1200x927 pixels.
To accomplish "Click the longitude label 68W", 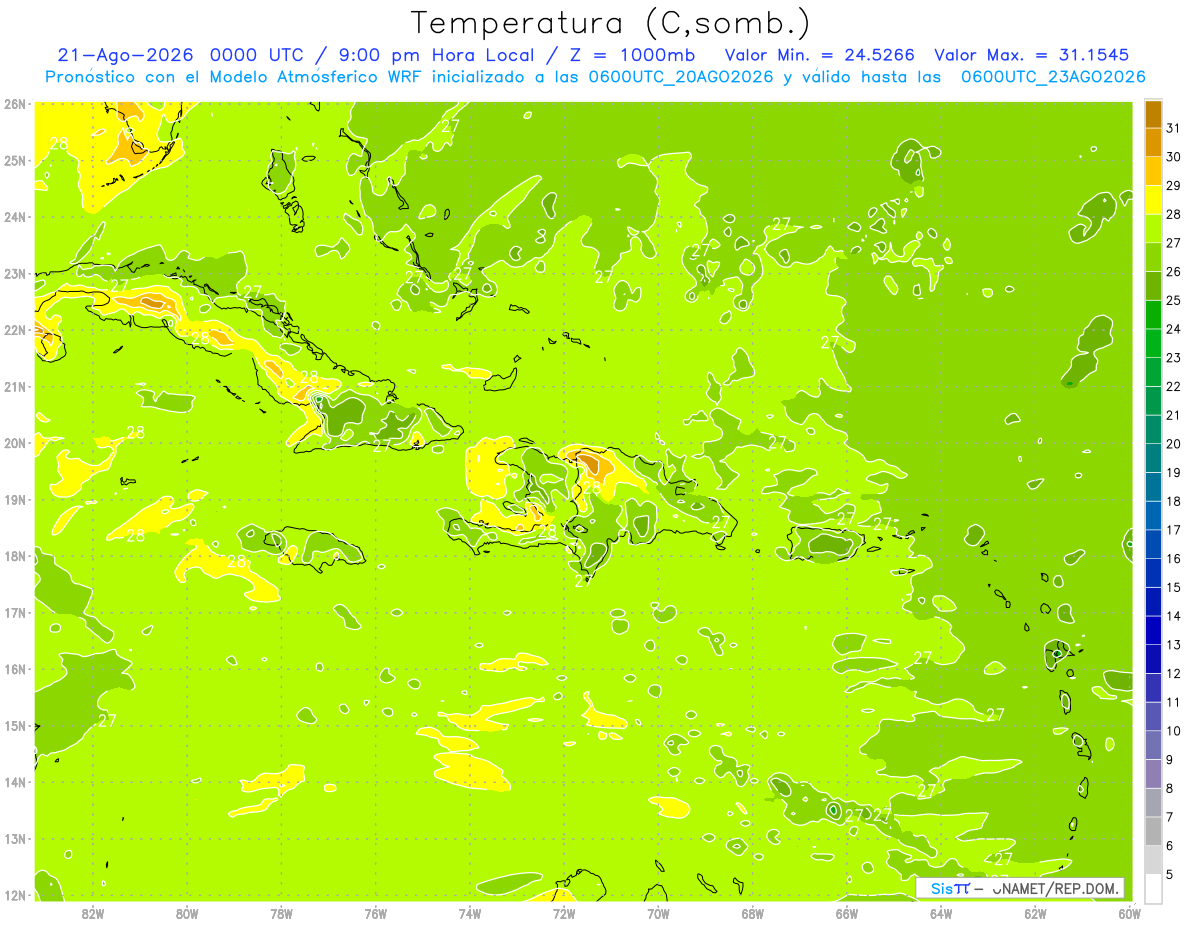I will pos(753,914).
